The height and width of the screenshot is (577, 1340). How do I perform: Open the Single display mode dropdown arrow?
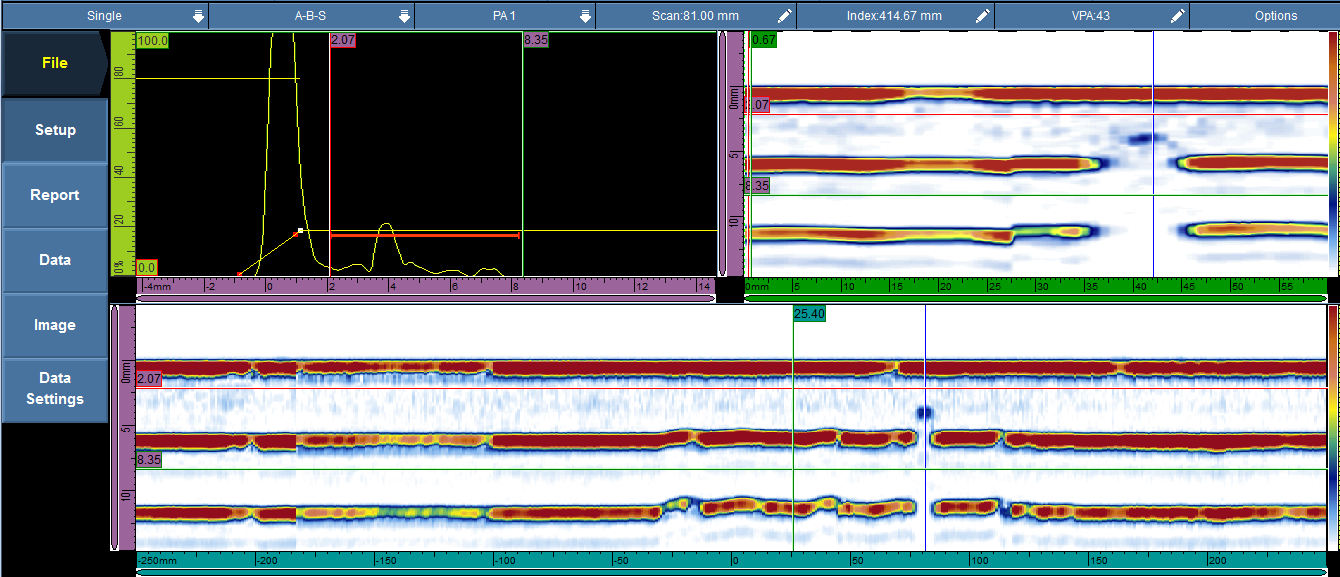(x=198, y=16)
